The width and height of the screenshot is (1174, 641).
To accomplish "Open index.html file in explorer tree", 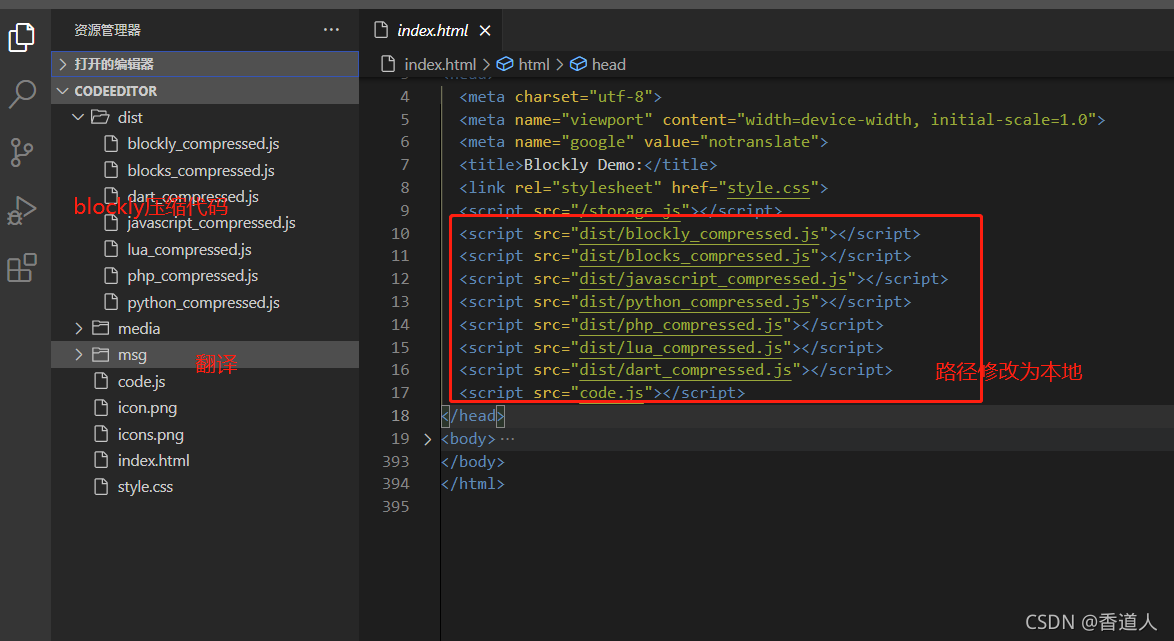I will point(153,461).
